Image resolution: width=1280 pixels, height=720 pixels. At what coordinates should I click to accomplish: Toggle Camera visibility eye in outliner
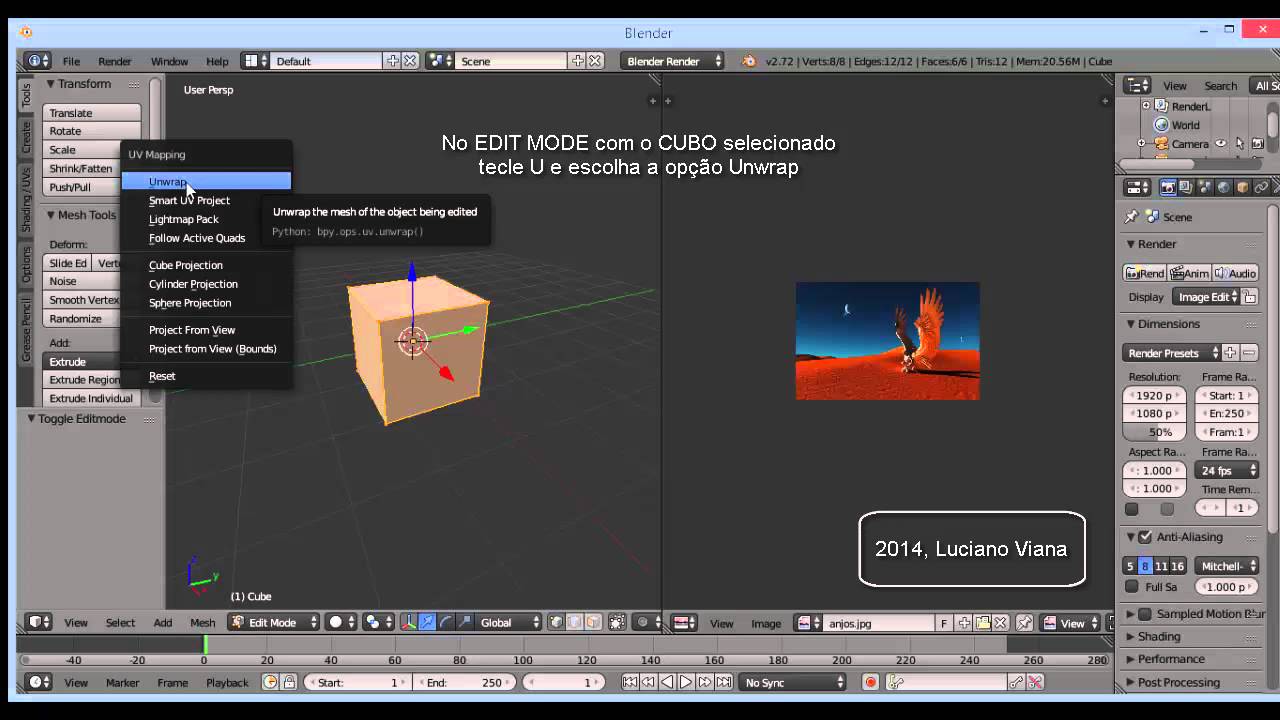1221,144
